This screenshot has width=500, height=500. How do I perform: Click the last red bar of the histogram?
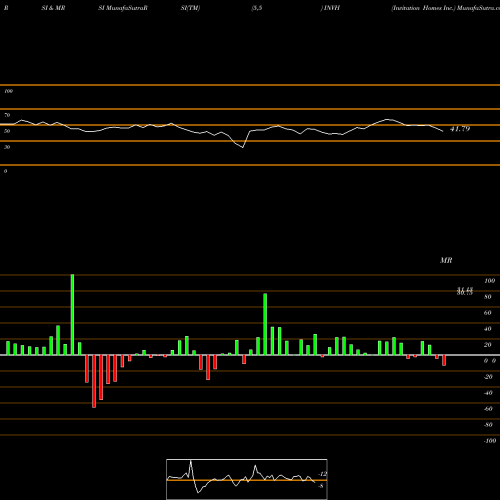(x=444, y=360)
